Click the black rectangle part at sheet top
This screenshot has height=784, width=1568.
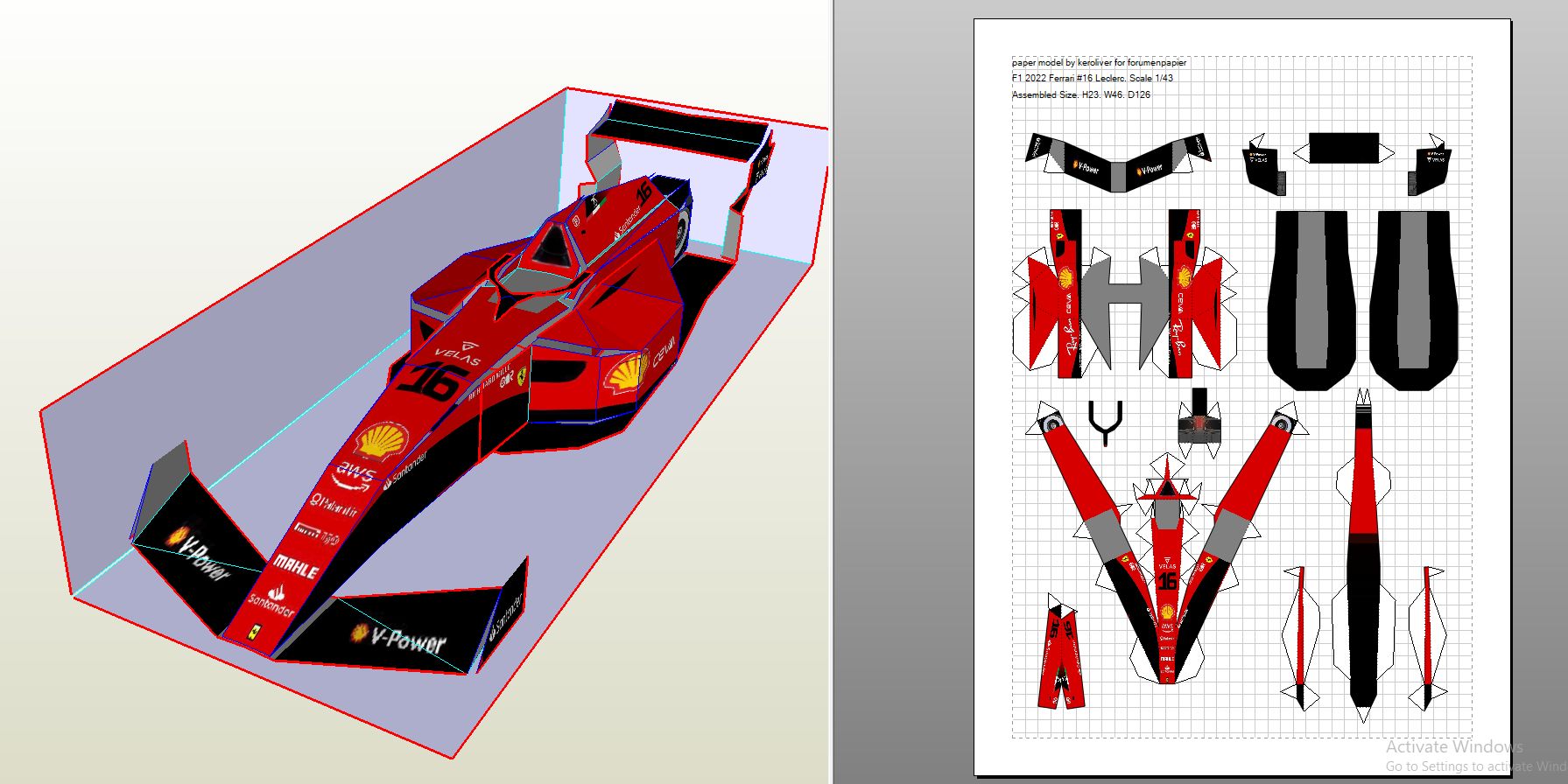pyautogui.click(x=1344, y=148)
